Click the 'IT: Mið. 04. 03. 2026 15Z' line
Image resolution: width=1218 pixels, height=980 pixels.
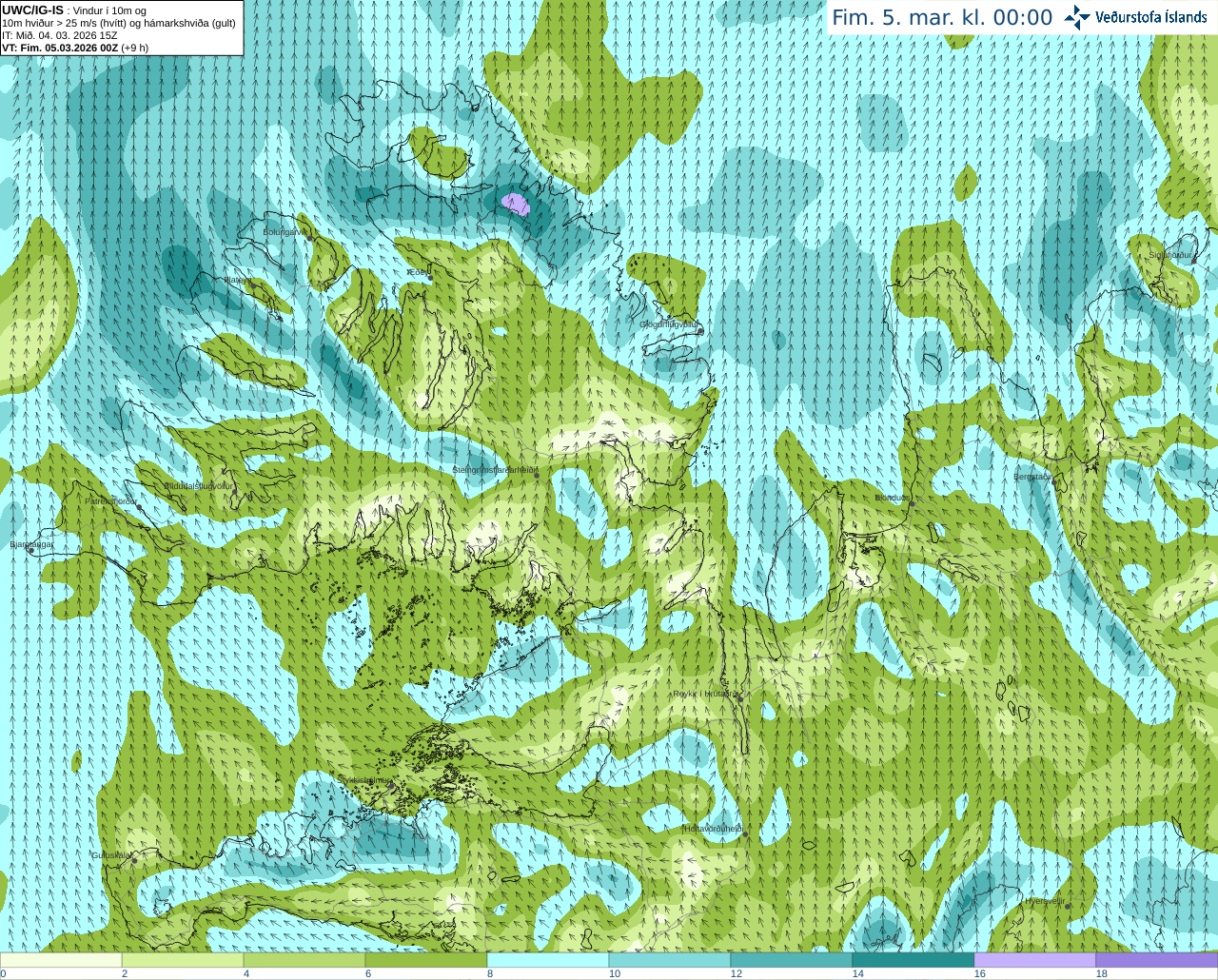tap(60, 35)
